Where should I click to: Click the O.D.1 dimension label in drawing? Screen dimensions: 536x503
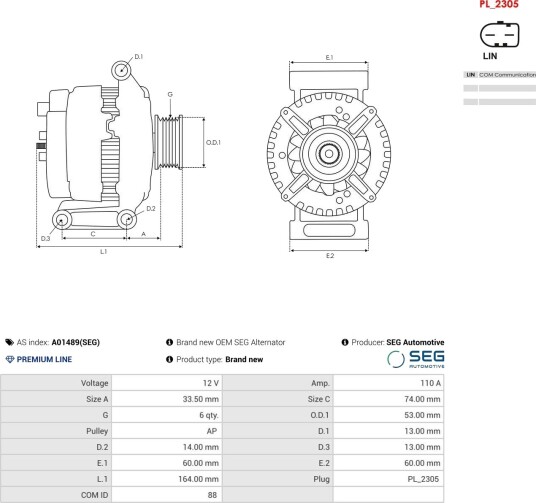pyautogui.click(x=213, y=142)
